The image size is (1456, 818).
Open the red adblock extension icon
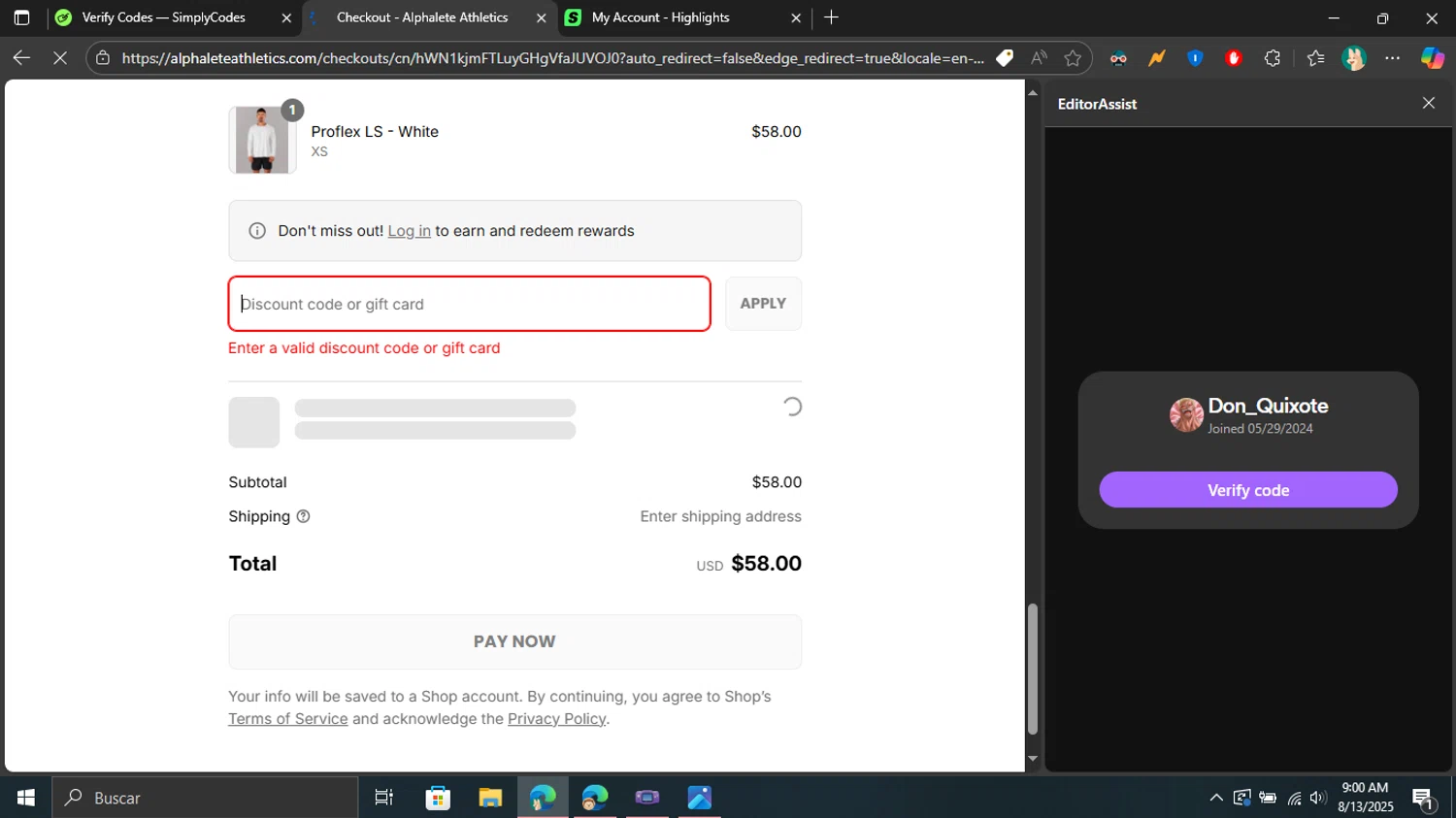coord(1234,58)
